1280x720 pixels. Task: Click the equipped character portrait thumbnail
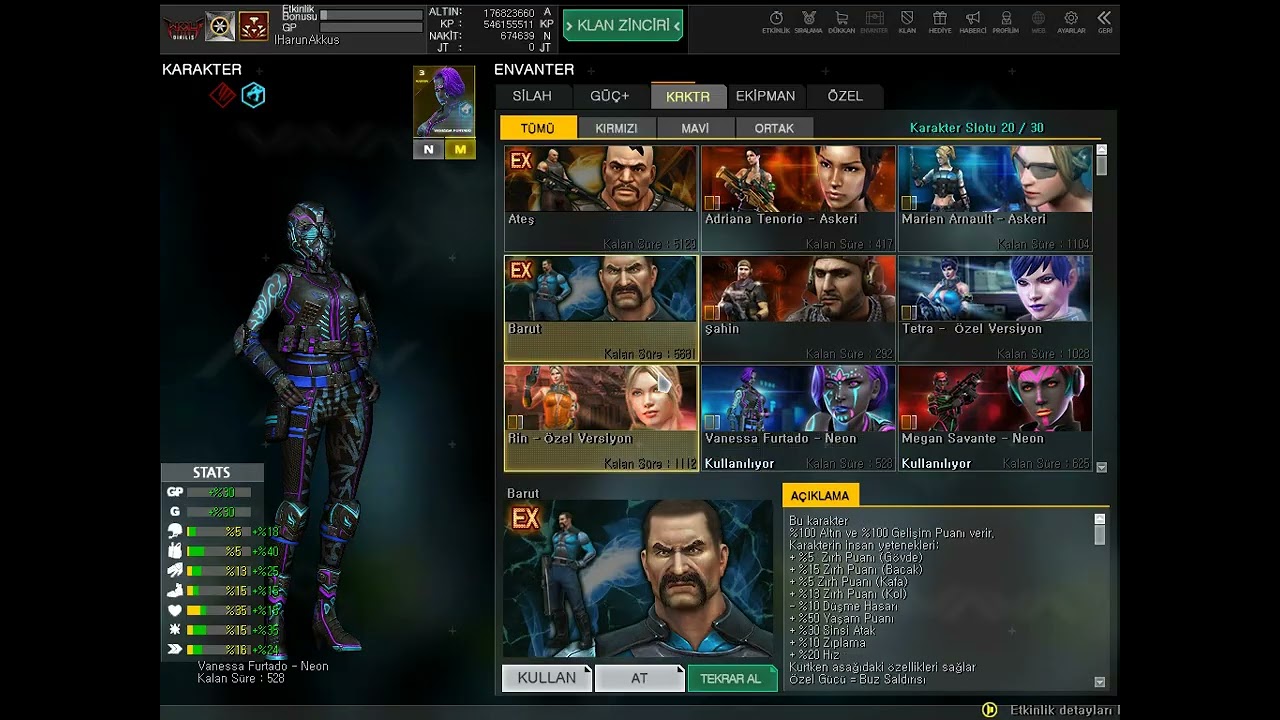click(x=444, y=101)
